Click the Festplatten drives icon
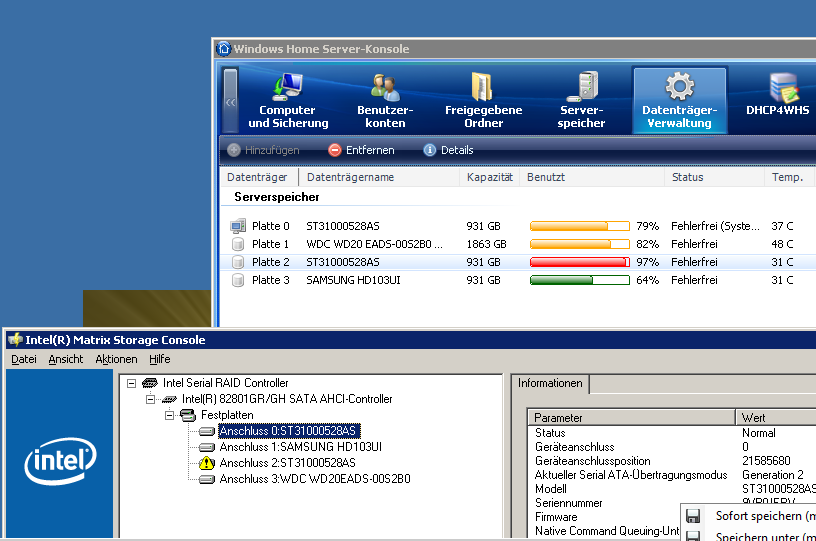This screenshot has height=541, width=816. pyautogui.click(x=188, y=415)
